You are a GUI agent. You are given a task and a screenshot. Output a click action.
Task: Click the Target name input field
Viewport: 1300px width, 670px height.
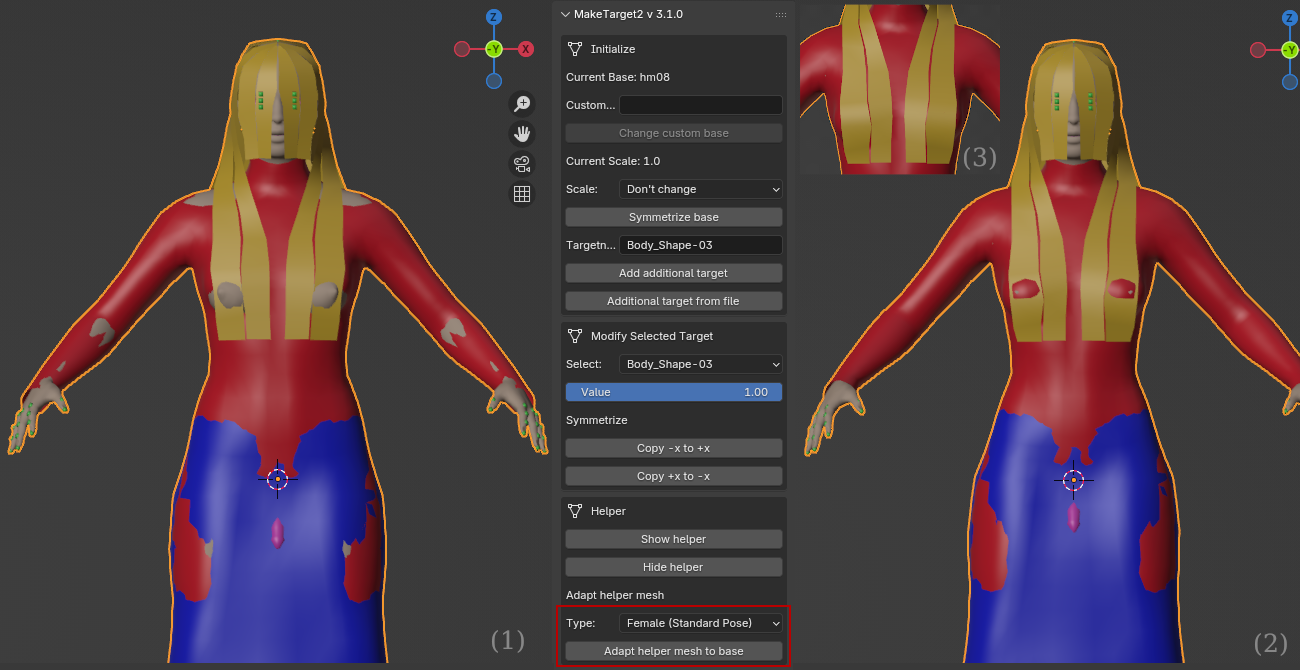pyautogui.click(x=700, y=245)
